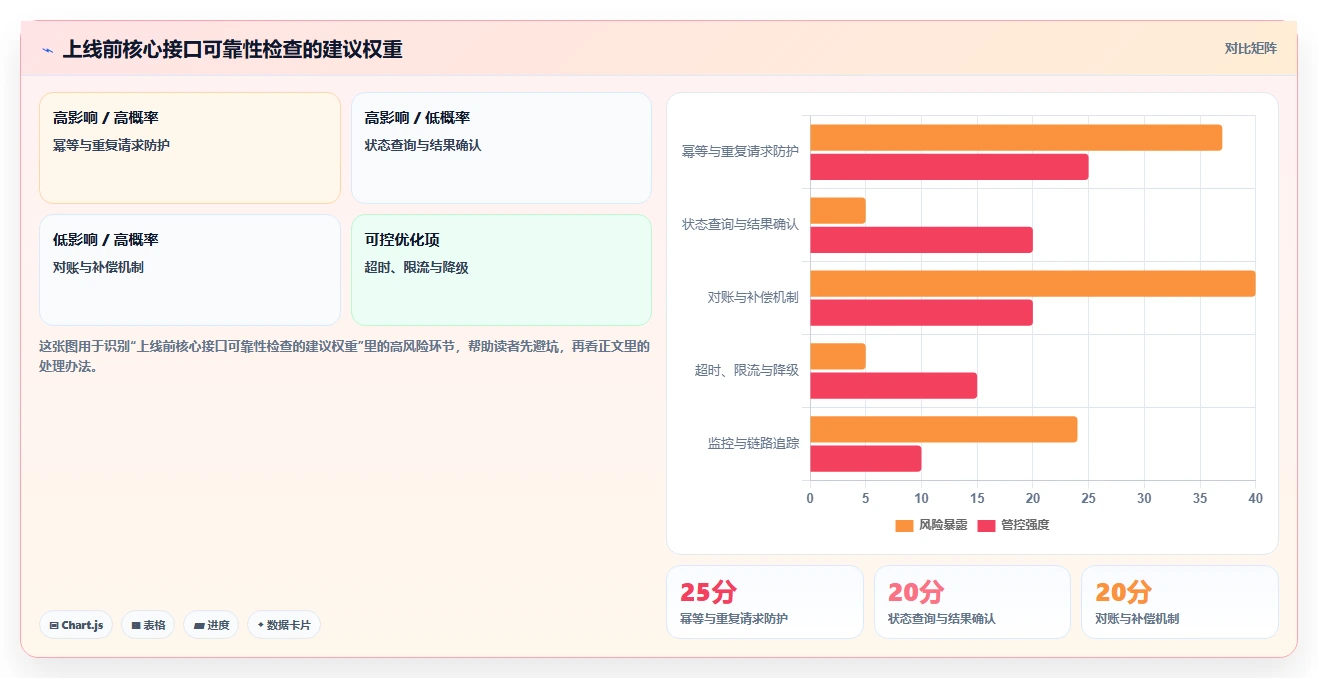This screenshot has height=678, width=1318.
Task: Click the orange bar for 幂等与重复请求防护
Action: click(x=1016, y=138)
